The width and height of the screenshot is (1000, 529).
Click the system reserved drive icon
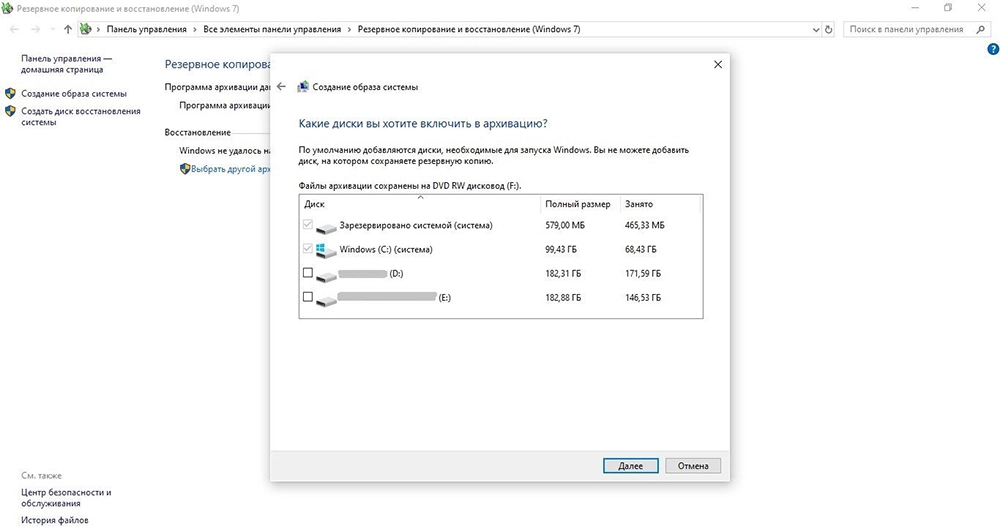click(326, 226)
